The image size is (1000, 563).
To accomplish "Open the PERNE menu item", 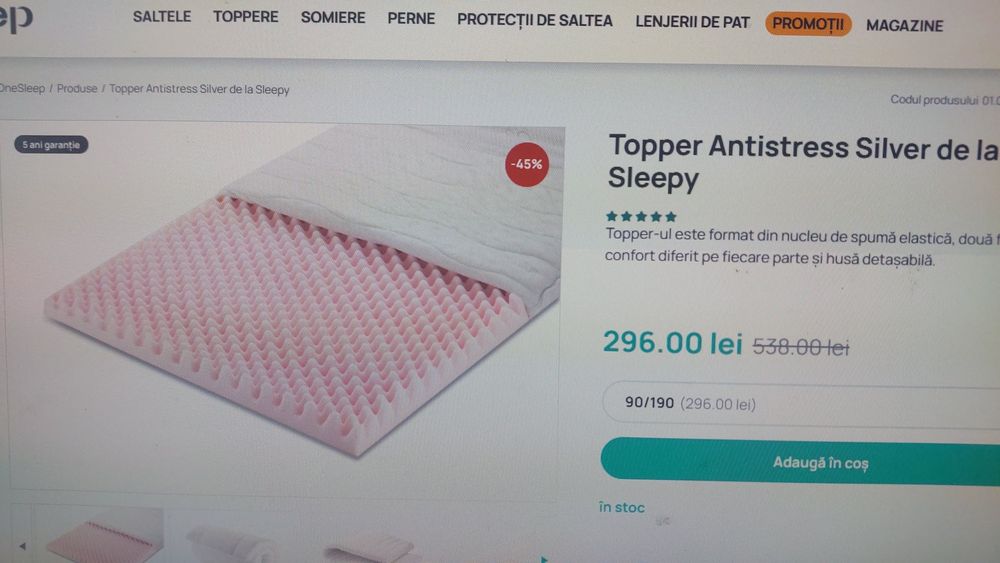I will pos(411,18).
